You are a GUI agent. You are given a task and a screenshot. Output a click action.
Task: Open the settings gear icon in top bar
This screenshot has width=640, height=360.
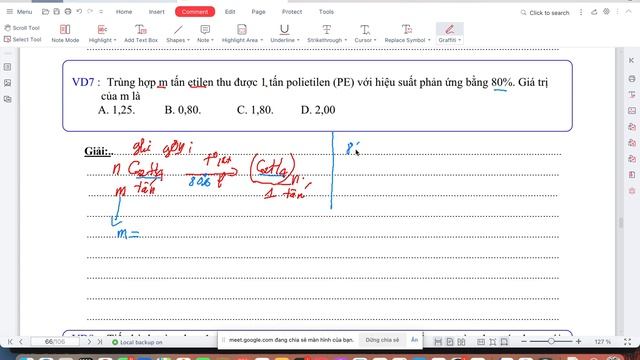tap(607, 12)
